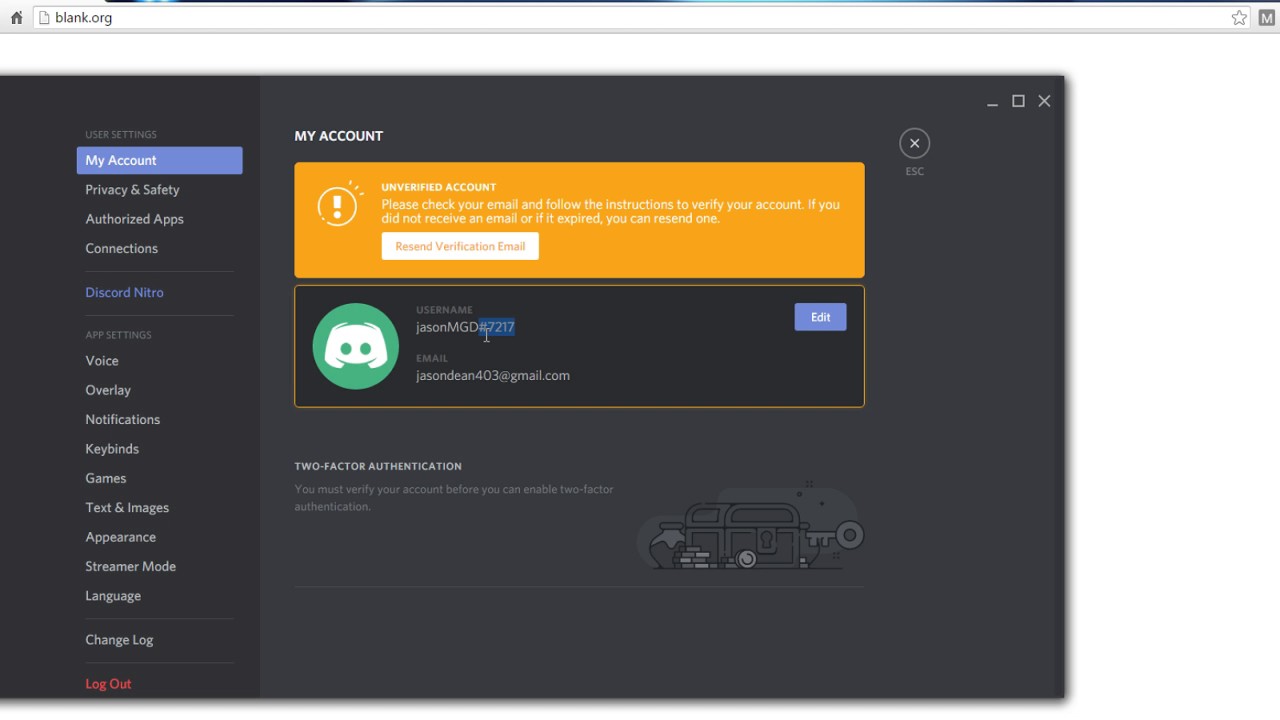Open the Connections settings
The width and height of the screenshot is (1280, 720).
121,248
